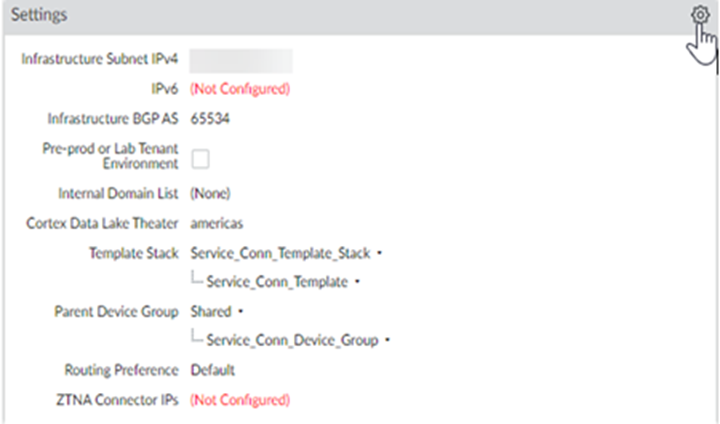Click the Cortex Data Lake Theater americas value
720x424 pixels.
216,223
